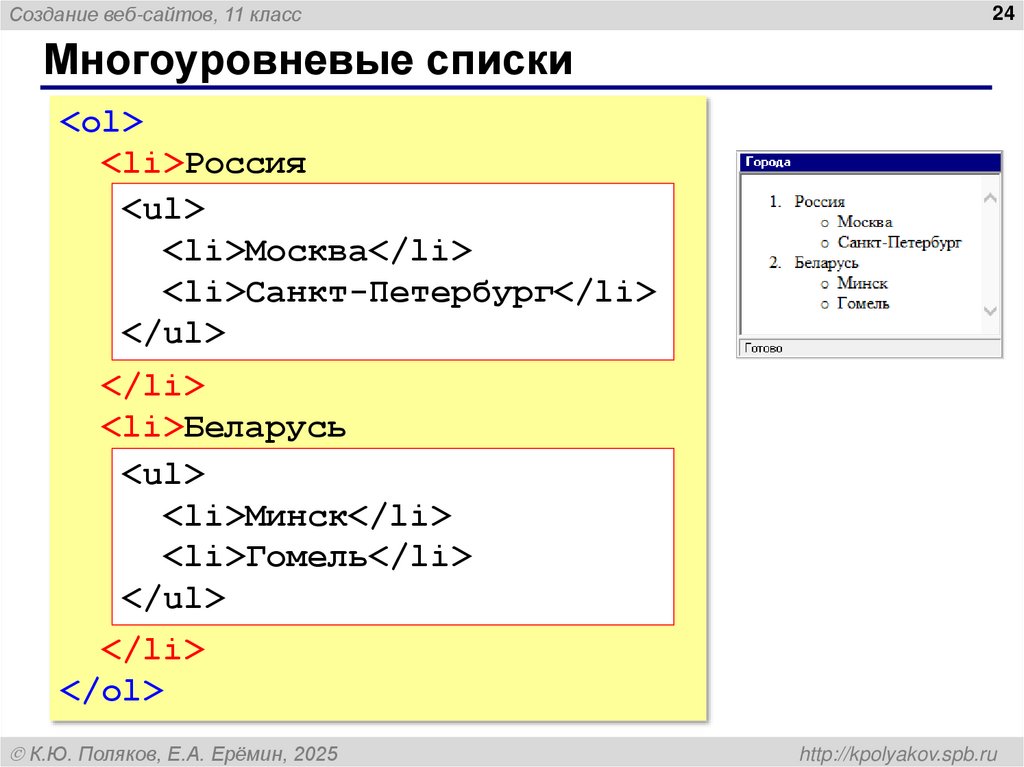This screenshot has width=1024, height=767.
Task: Click slide number 24 in header
Action: 1002,13
